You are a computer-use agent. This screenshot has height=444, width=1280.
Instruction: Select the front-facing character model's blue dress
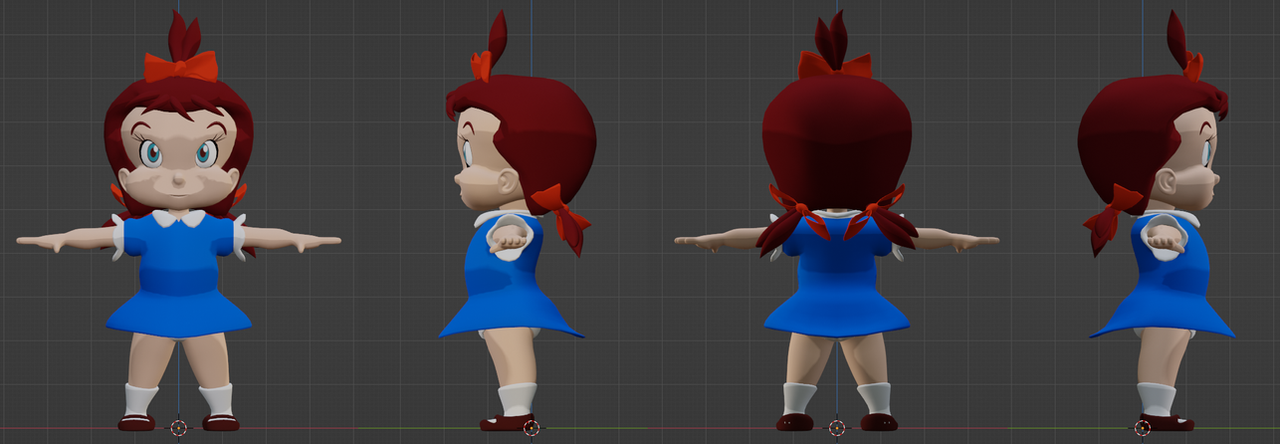coord(178,275)
